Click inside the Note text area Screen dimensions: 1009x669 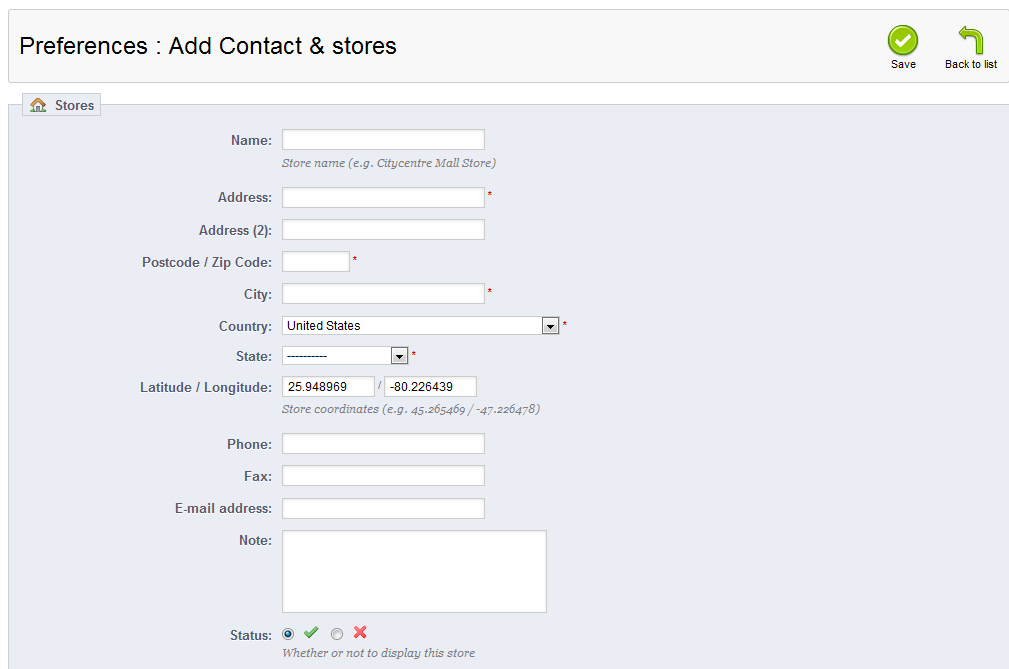[414, 571]
